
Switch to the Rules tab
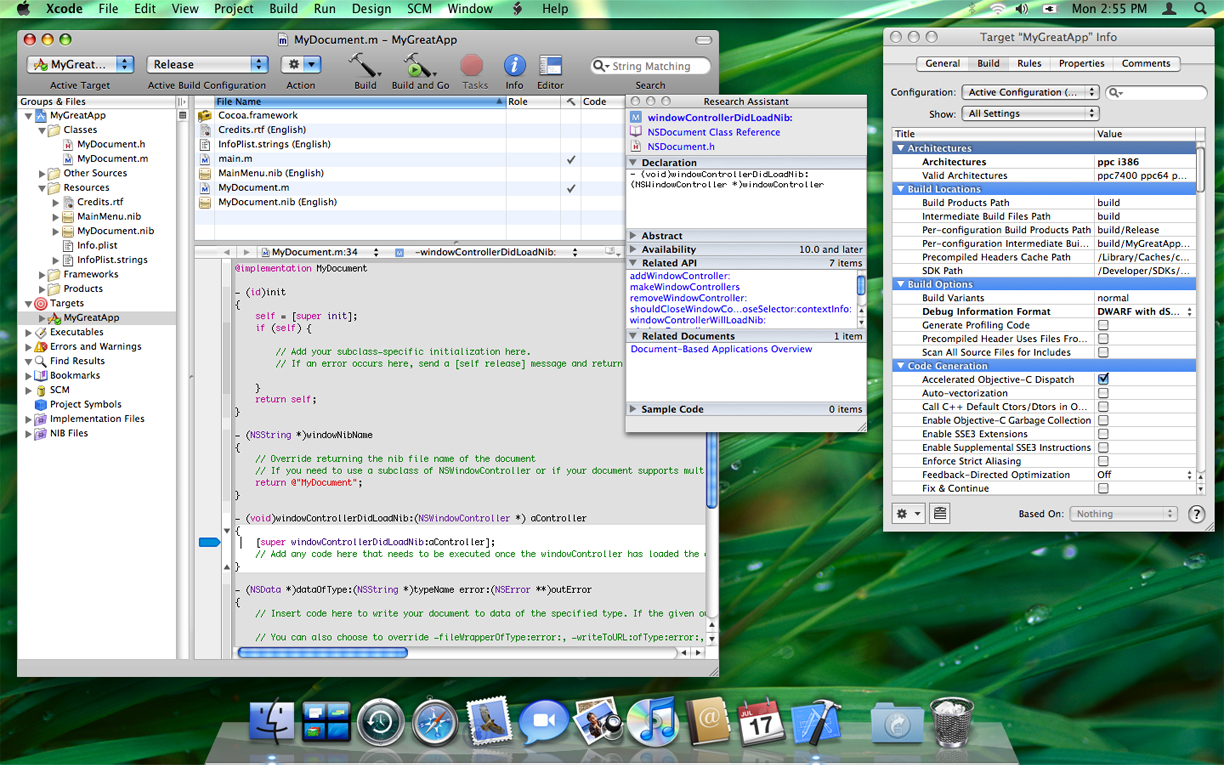pyautogui.click(x=1029, y=63)
